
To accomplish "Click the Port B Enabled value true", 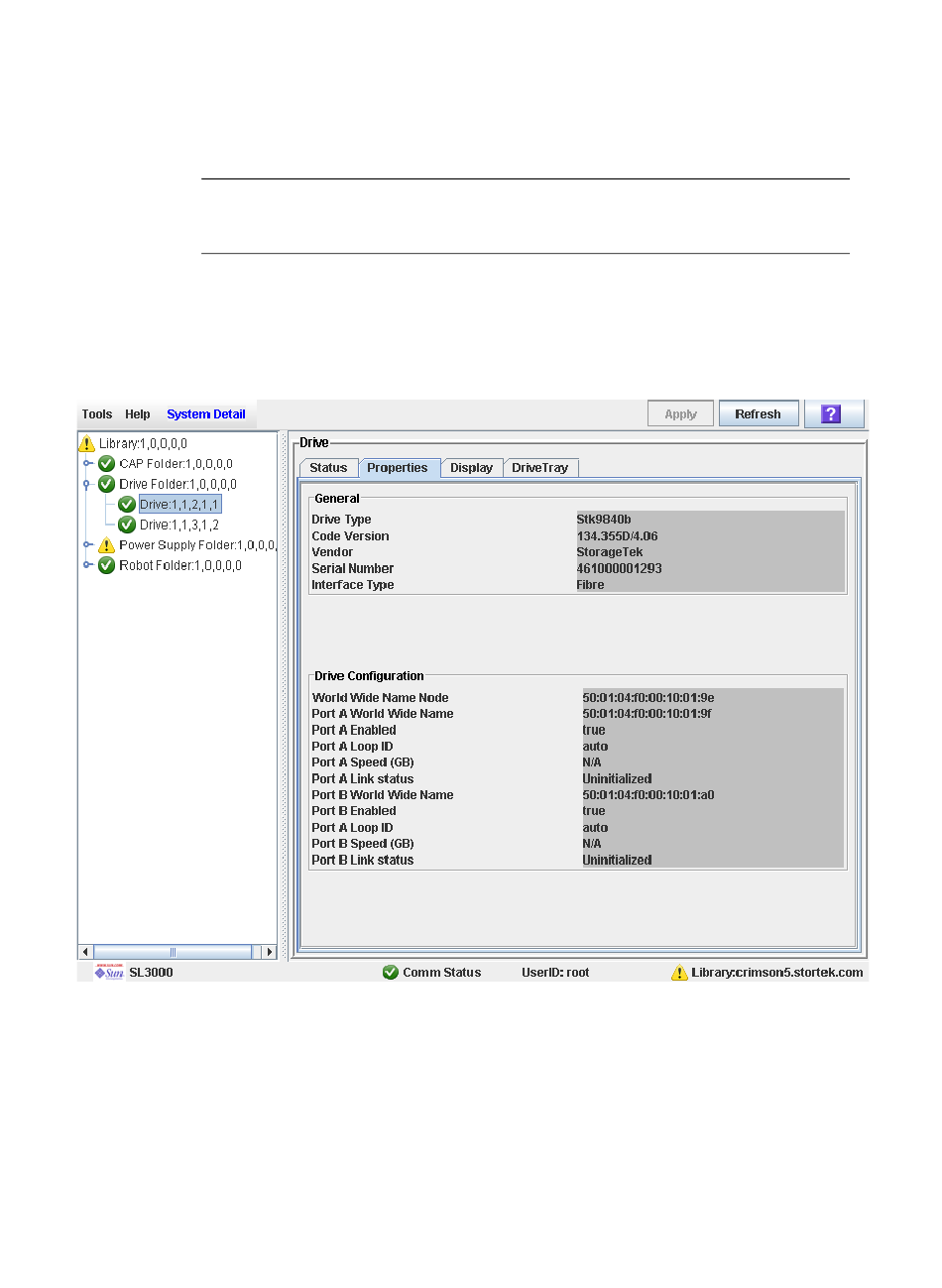I will pyautogui.click(x=594, y=811).
